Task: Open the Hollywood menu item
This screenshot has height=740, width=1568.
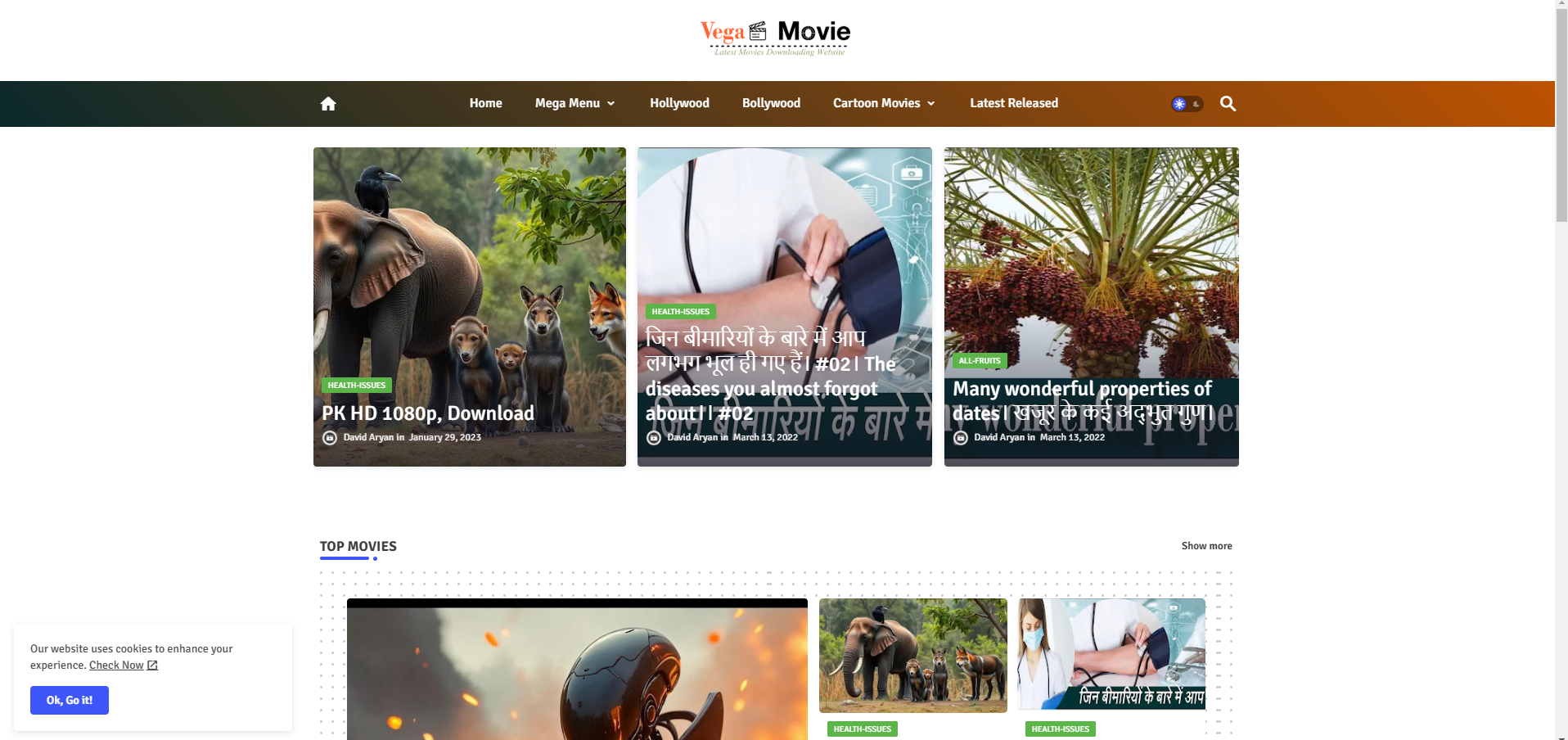Action: coord(679,103)
